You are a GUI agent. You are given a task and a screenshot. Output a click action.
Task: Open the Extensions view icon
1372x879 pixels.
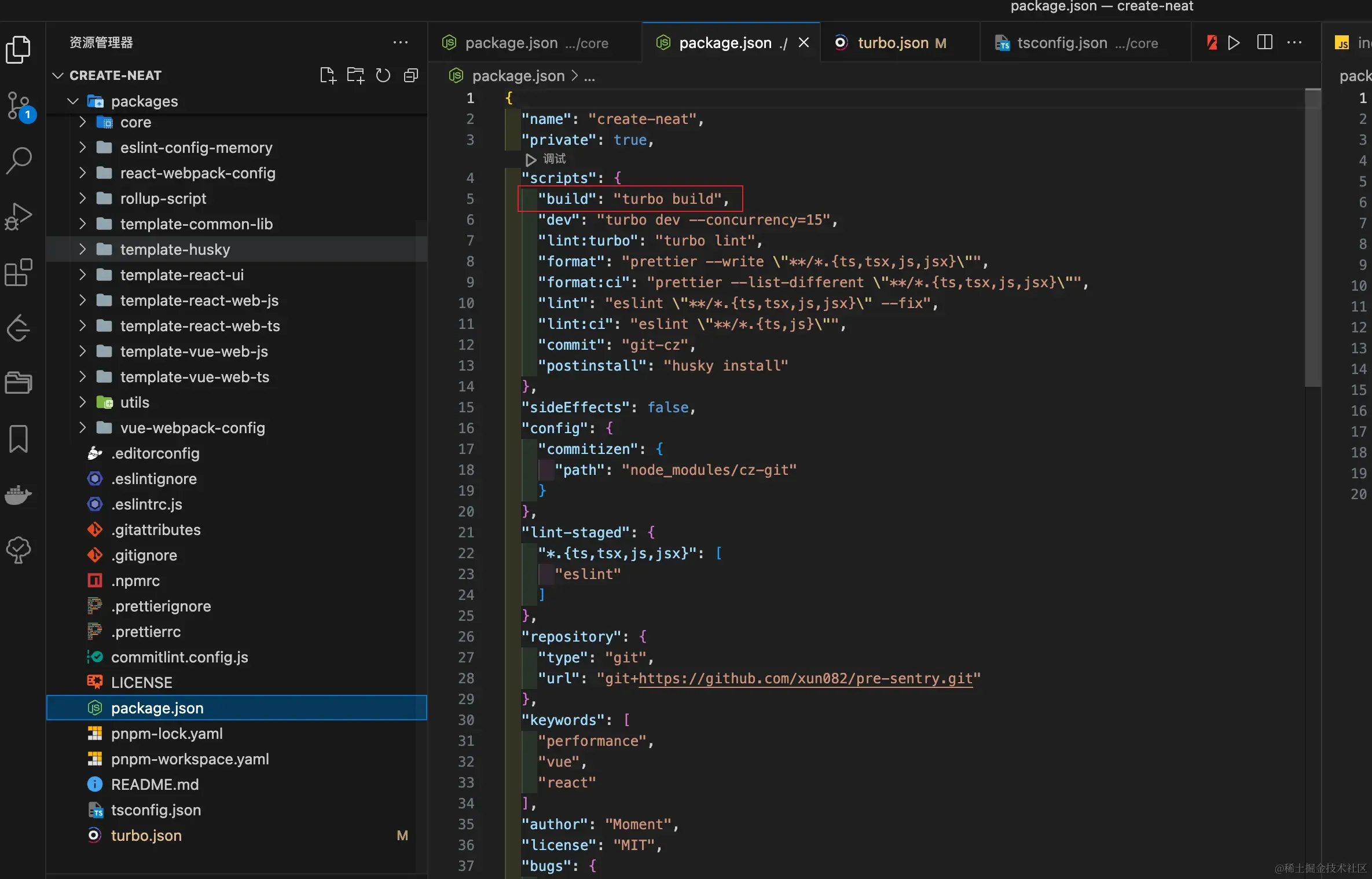[x=19, y=272]
